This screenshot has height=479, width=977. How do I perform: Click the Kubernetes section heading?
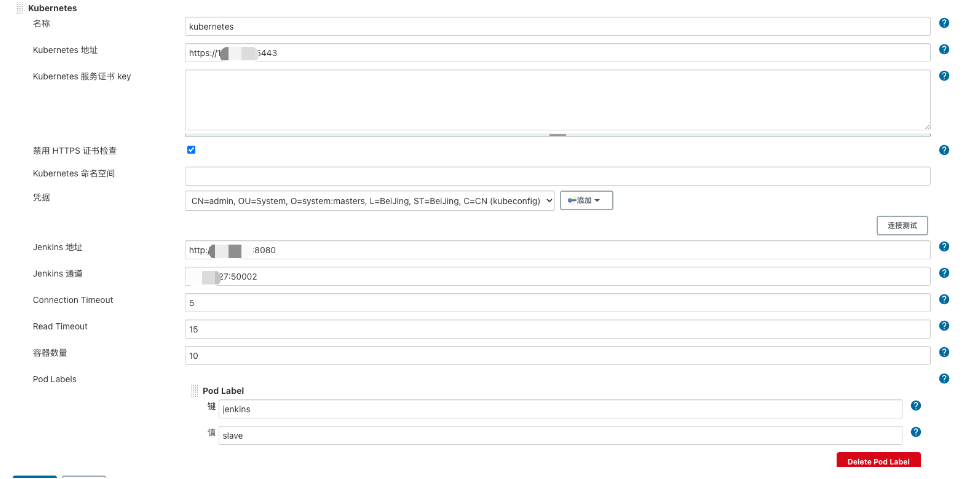[52, 9]
